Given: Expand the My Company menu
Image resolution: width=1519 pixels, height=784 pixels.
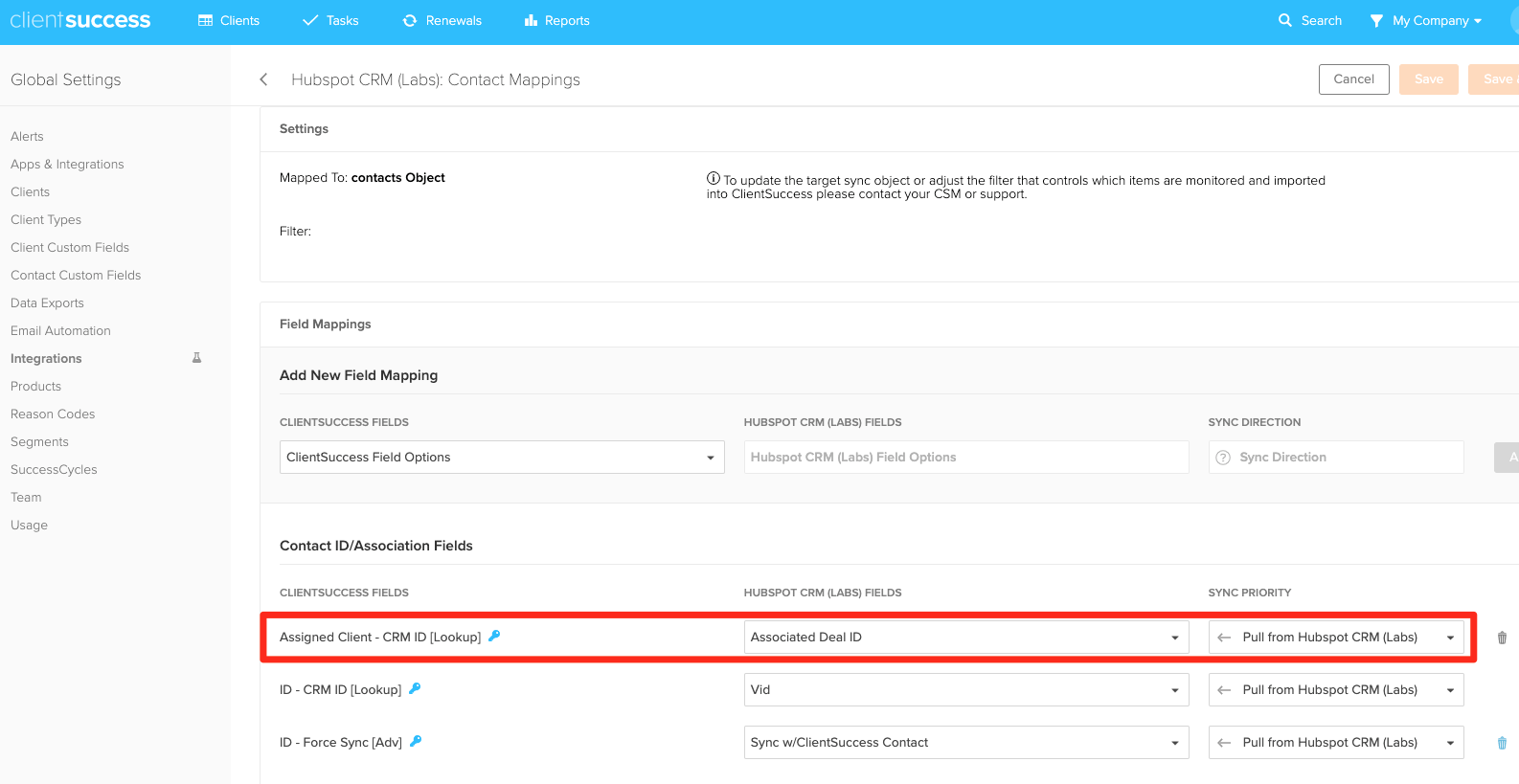Looking at the screenshot, I should click(x=1437, y=20).
